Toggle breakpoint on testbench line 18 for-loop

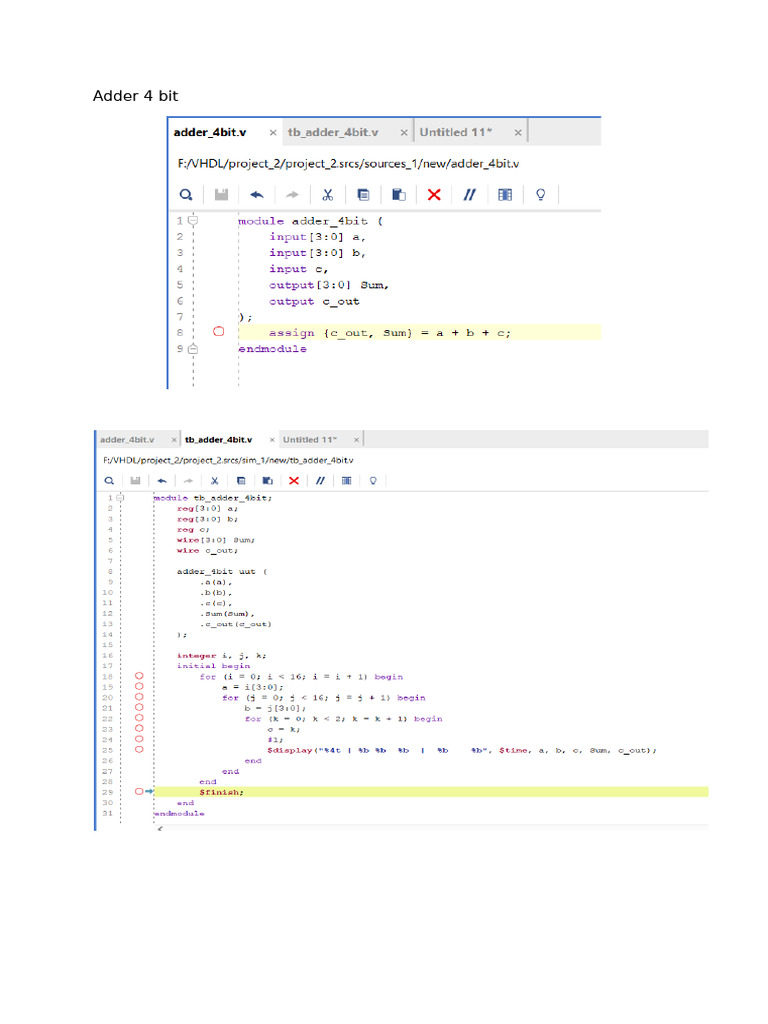point(139,676)
